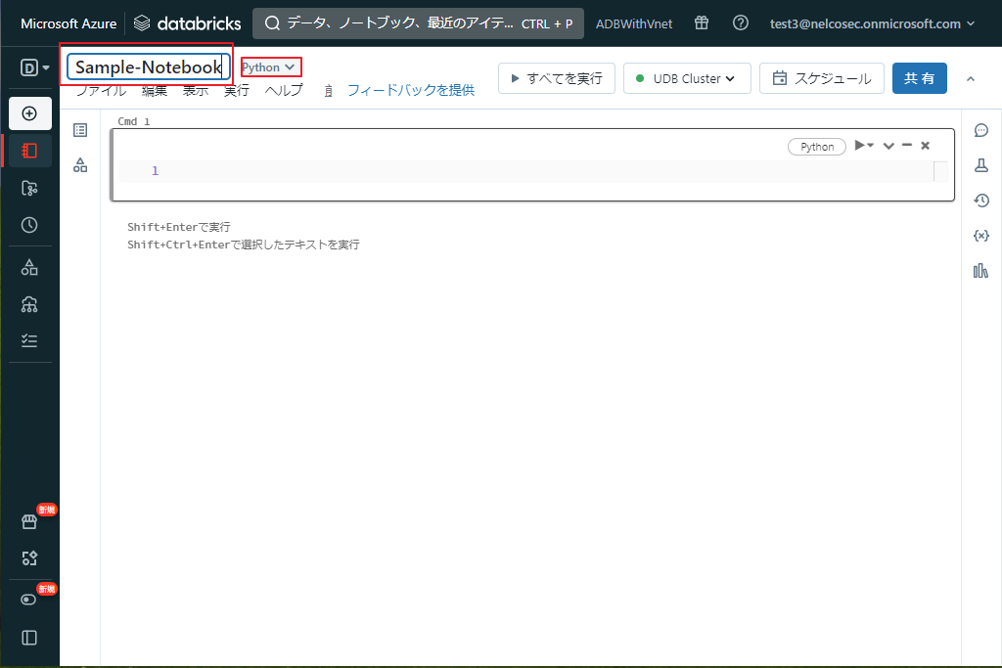Open the variable explorer {x} icon
This screenshot has height=668, width=1002.
pos(981,236)
